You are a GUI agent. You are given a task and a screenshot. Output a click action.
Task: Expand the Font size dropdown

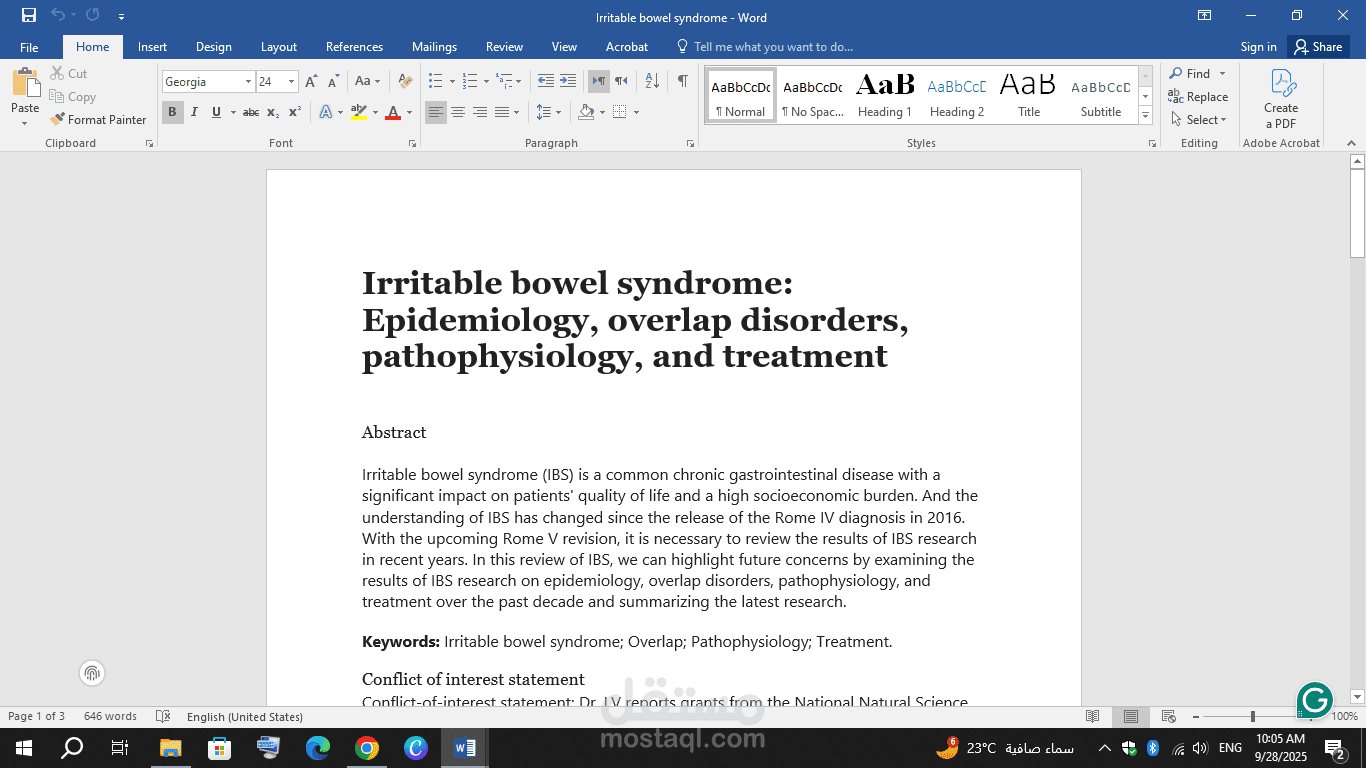click(292, 81)
